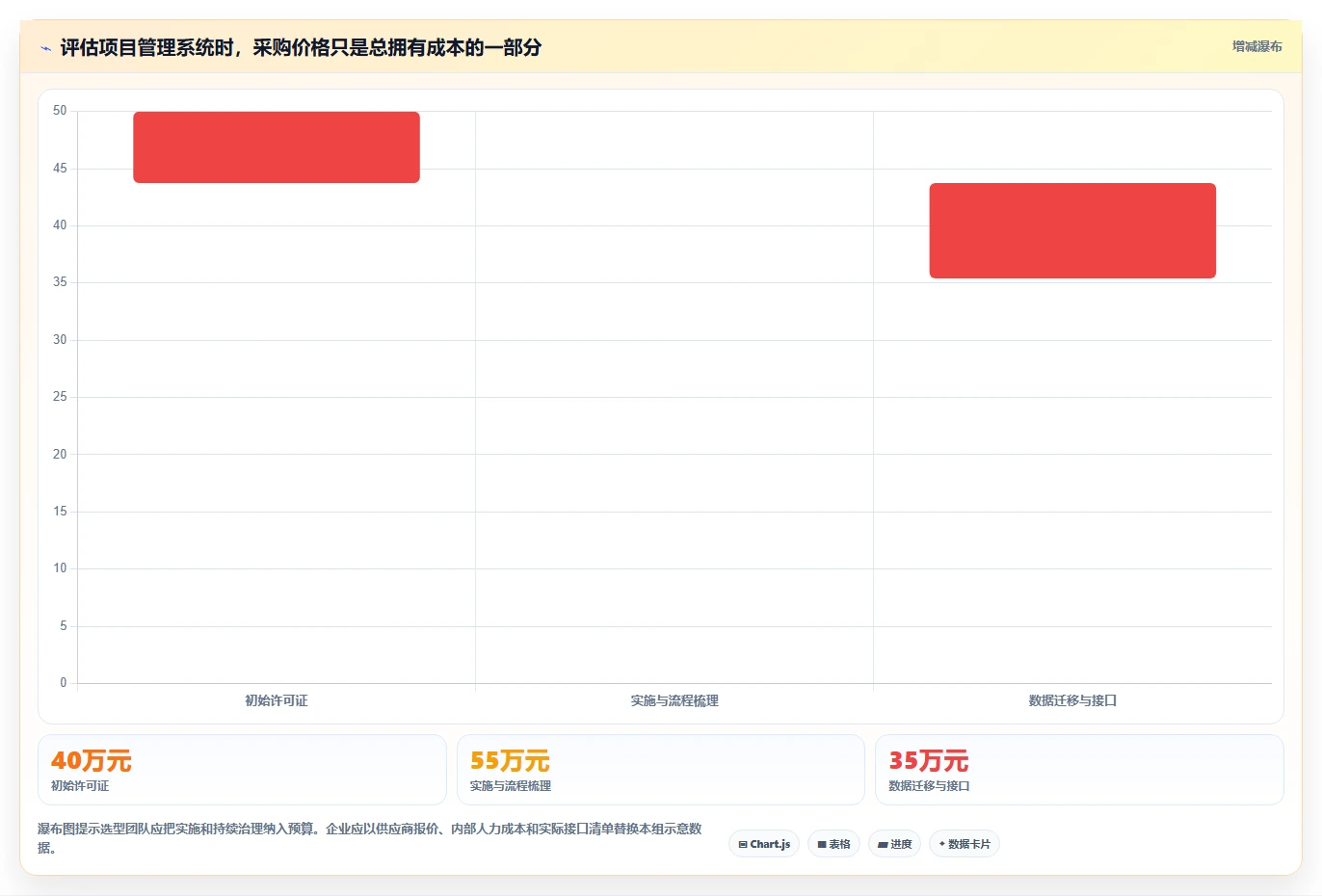Select the 表格 tag

click(x=833, y=844)
